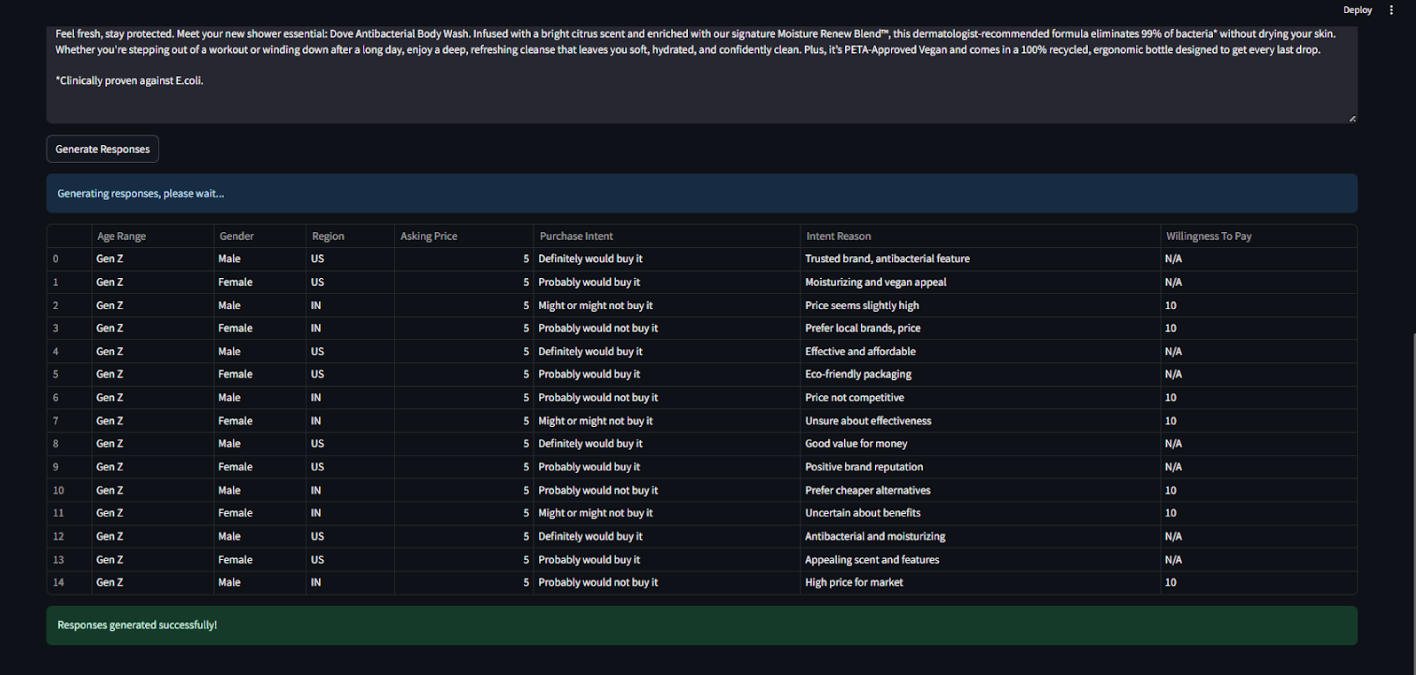Select cell 'Uncertain about benefits'

980,513
